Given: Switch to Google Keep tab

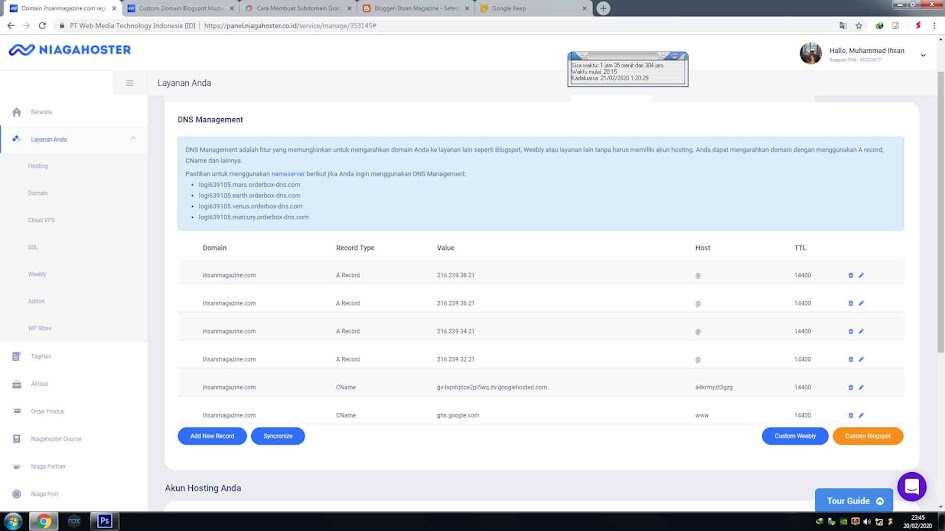Looking at the screenshot, I should 533,8.
